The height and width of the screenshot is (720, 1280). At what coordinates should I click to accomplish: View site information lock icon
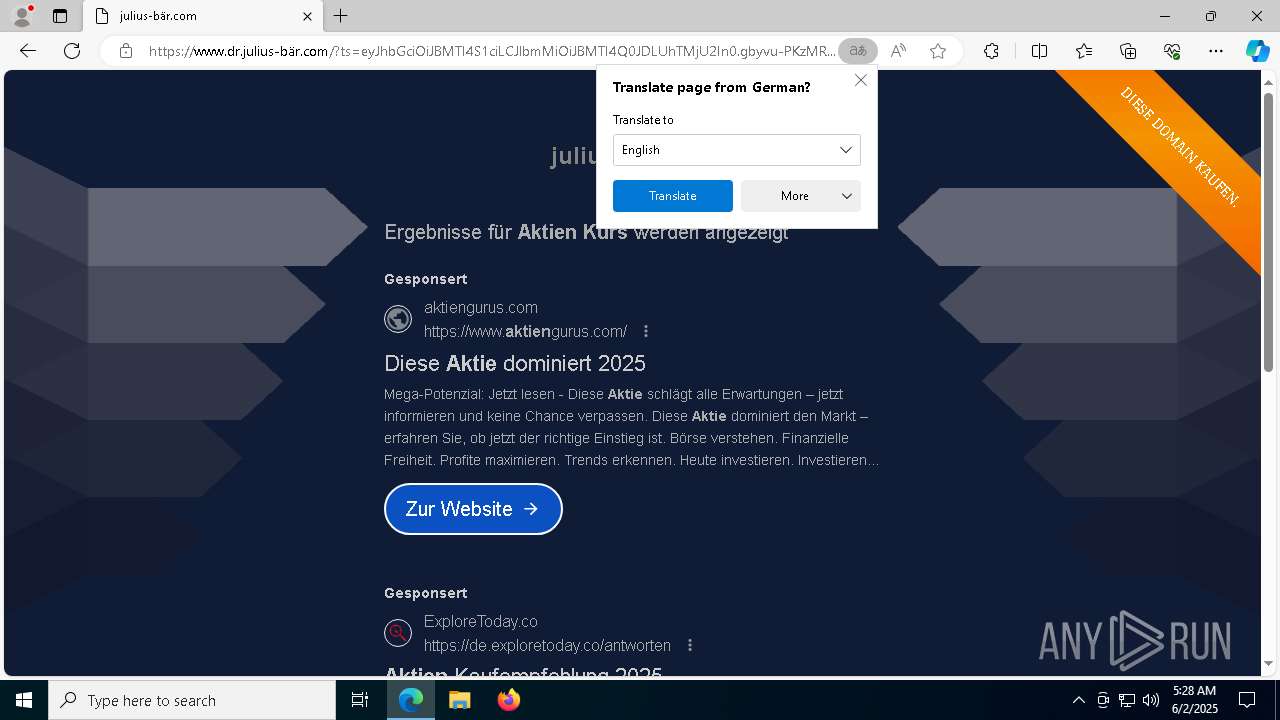click(x=126, y=51)
